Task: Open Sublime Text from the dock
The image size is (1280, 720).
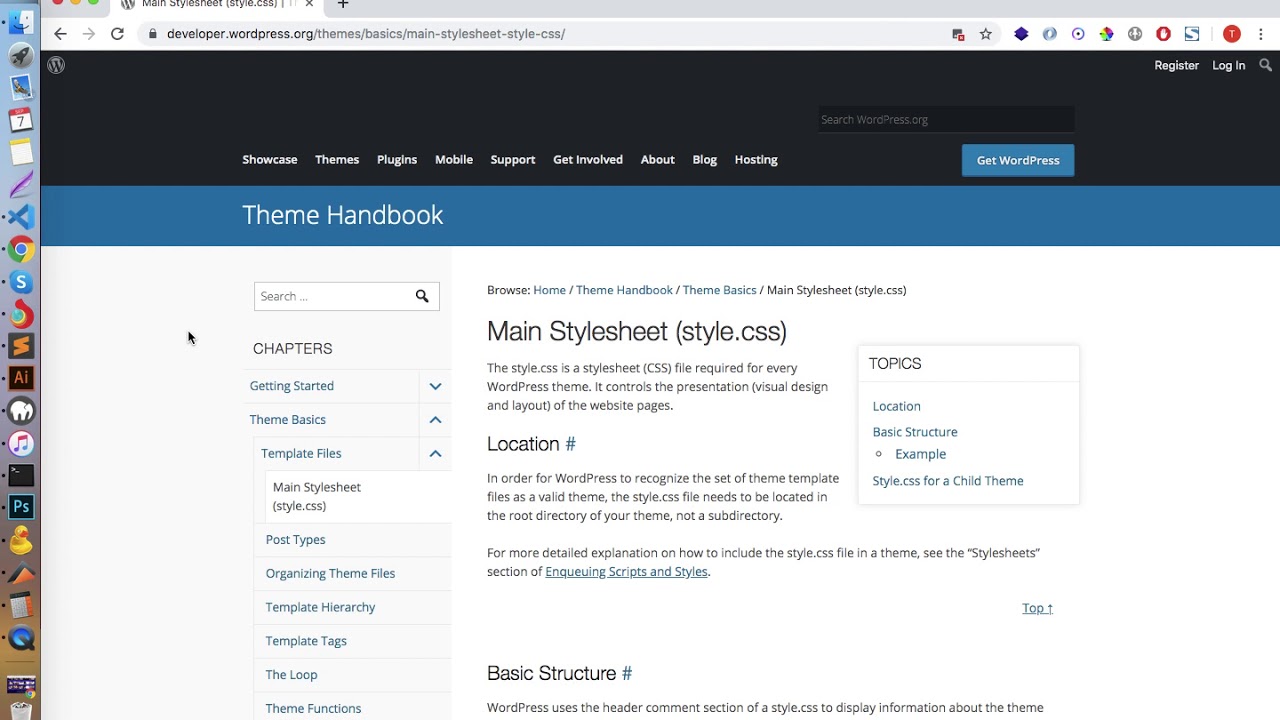Action: coord(21,347)
